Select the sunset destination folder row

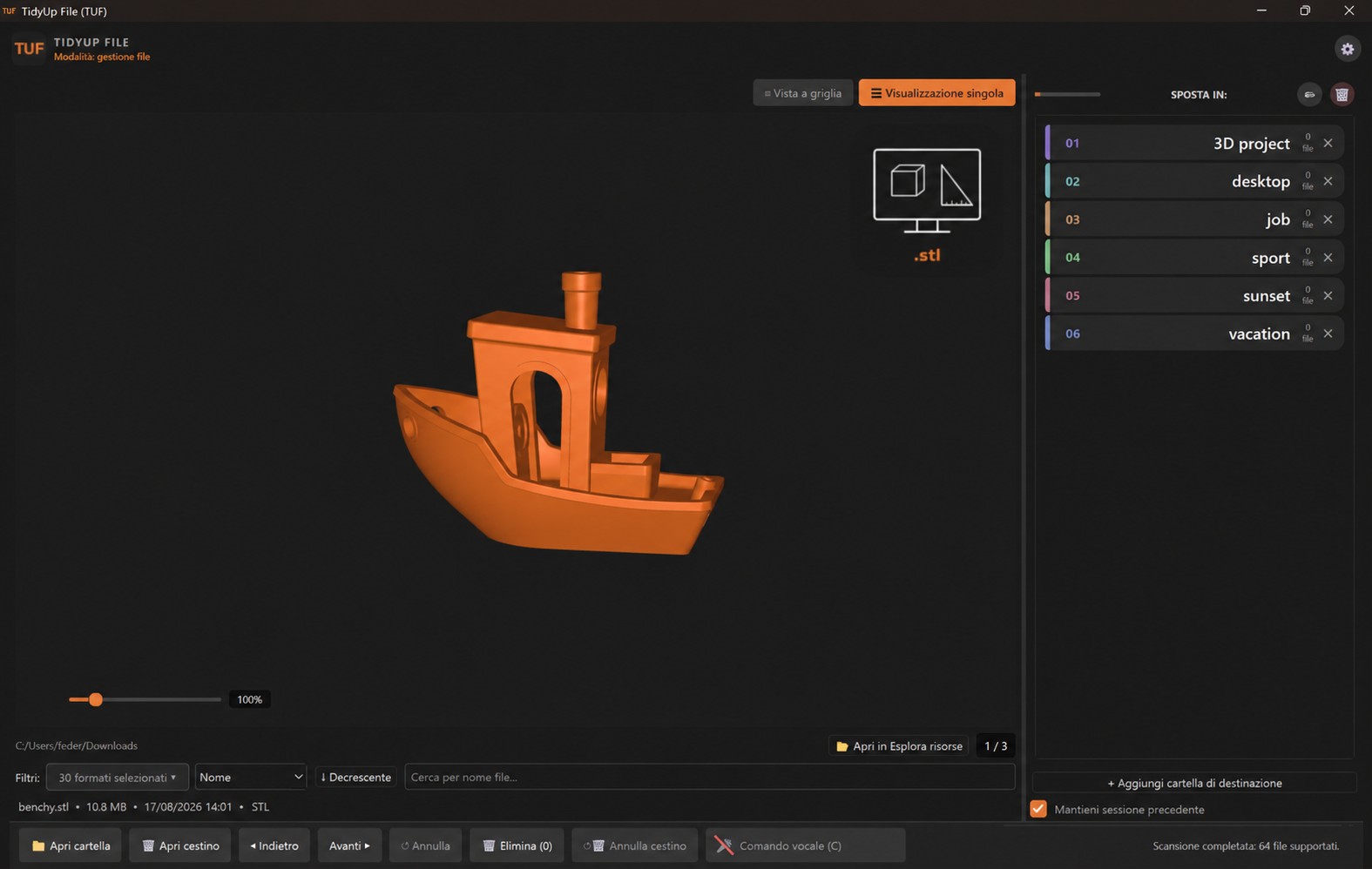[x=1193, y=295]
